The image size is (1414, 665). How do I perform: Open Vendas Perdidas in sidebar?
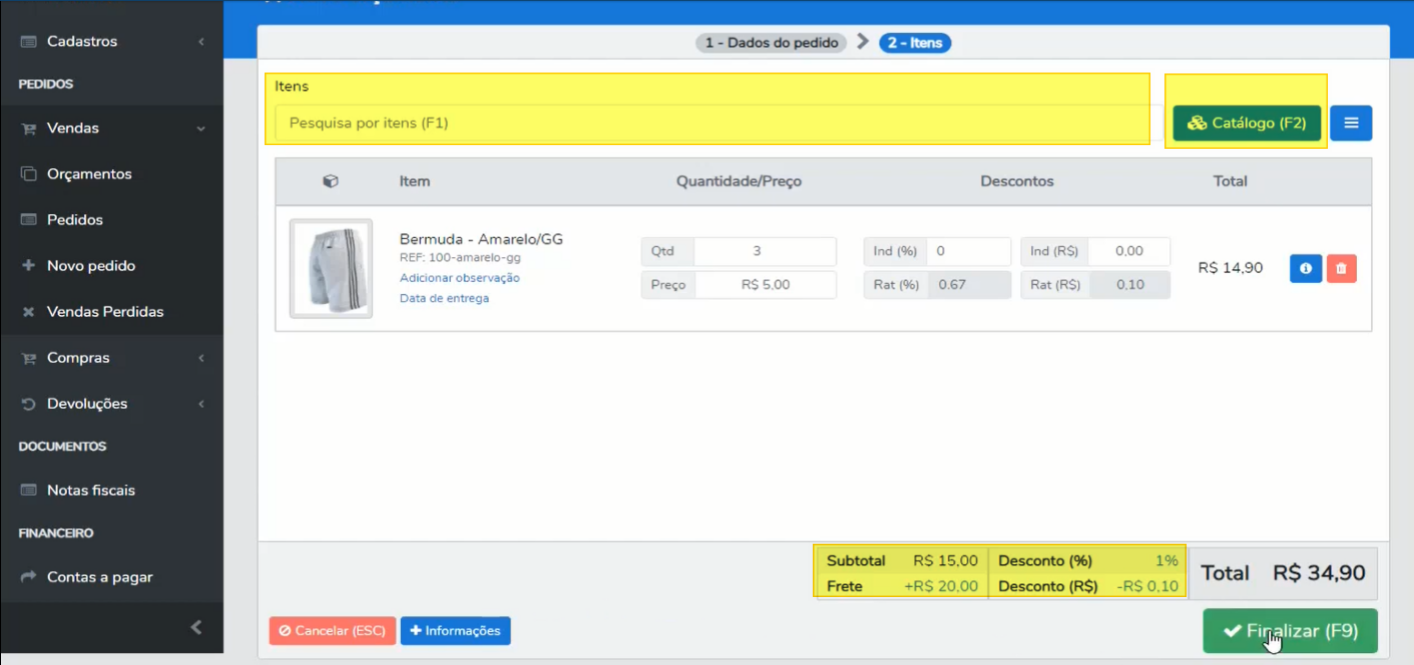pyautogui.click(x=105, y=312)
